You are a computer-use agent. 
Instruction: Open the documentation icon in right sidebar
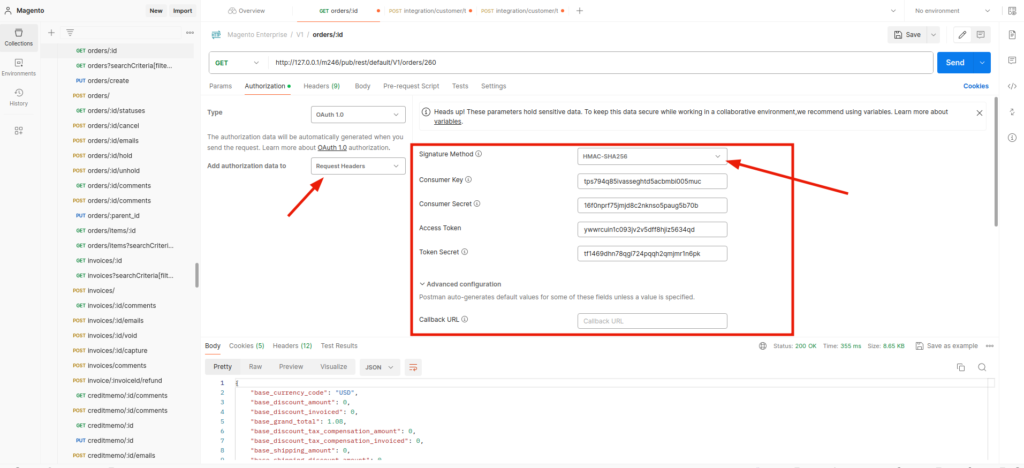click(x=1012, y=34)
